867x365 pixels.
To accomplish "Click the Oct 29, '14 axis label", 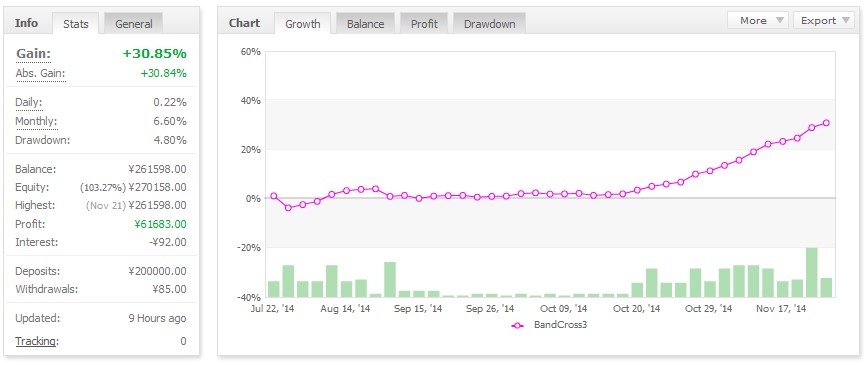I will click(709, 309).
